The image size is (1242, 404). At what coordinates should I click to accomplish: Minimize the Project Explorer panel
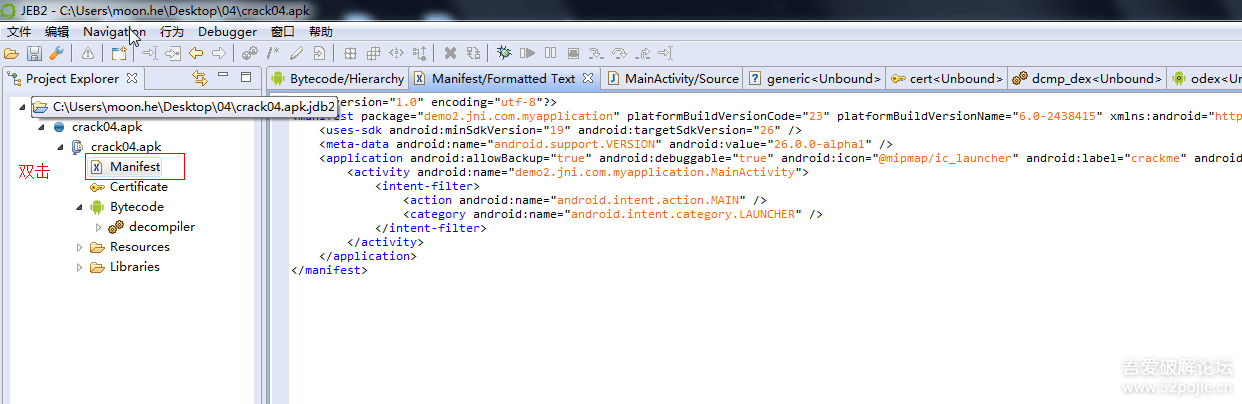223,76
